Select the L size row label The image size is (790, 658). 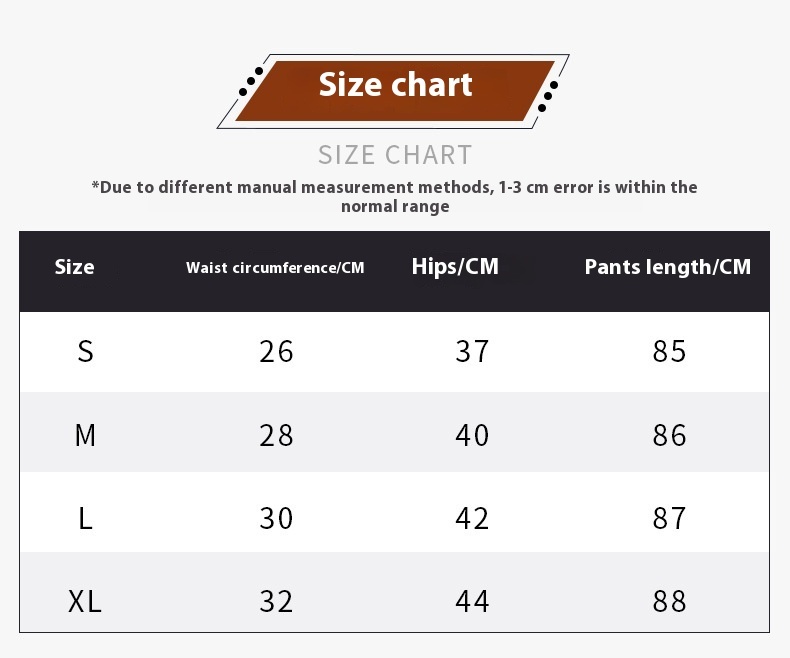click(x=86, y=518)
